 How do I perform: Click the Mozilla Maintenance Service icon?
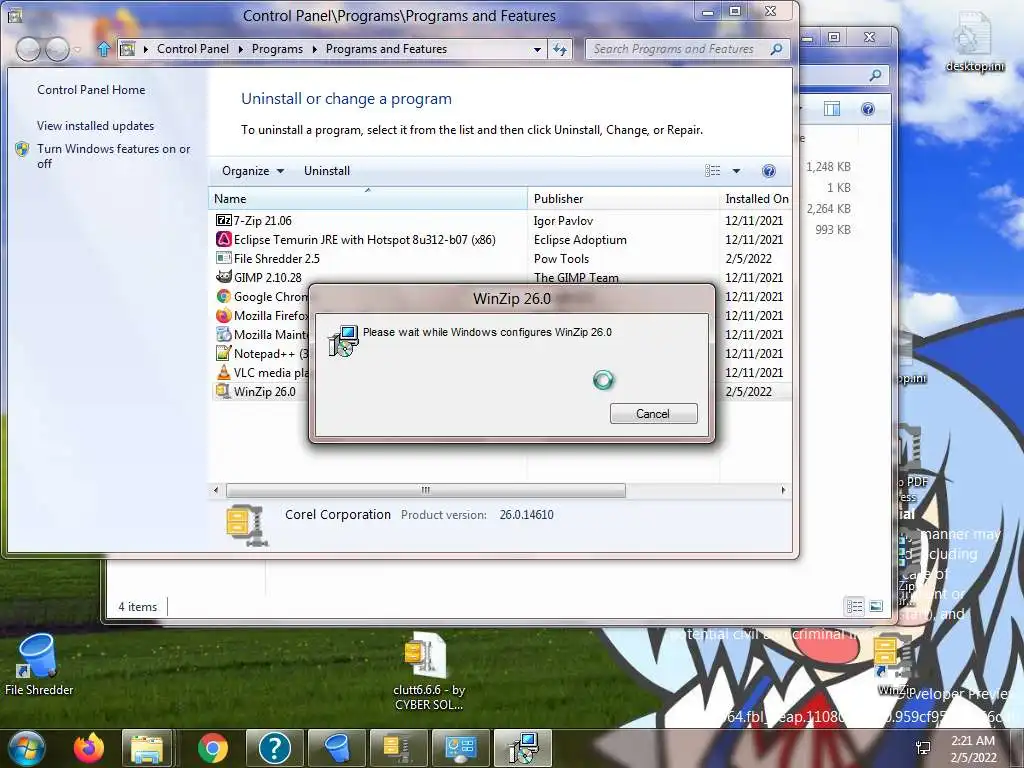223,334
